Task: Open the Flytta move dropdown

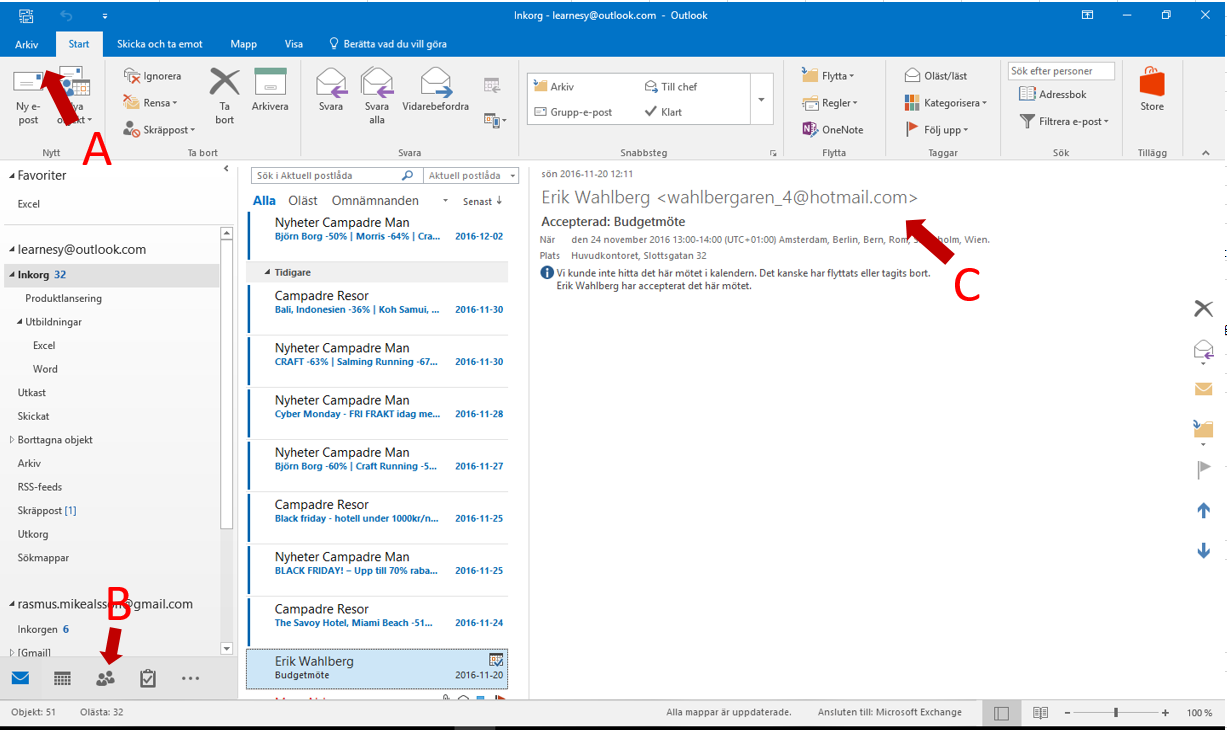Action: coord(828,76)
